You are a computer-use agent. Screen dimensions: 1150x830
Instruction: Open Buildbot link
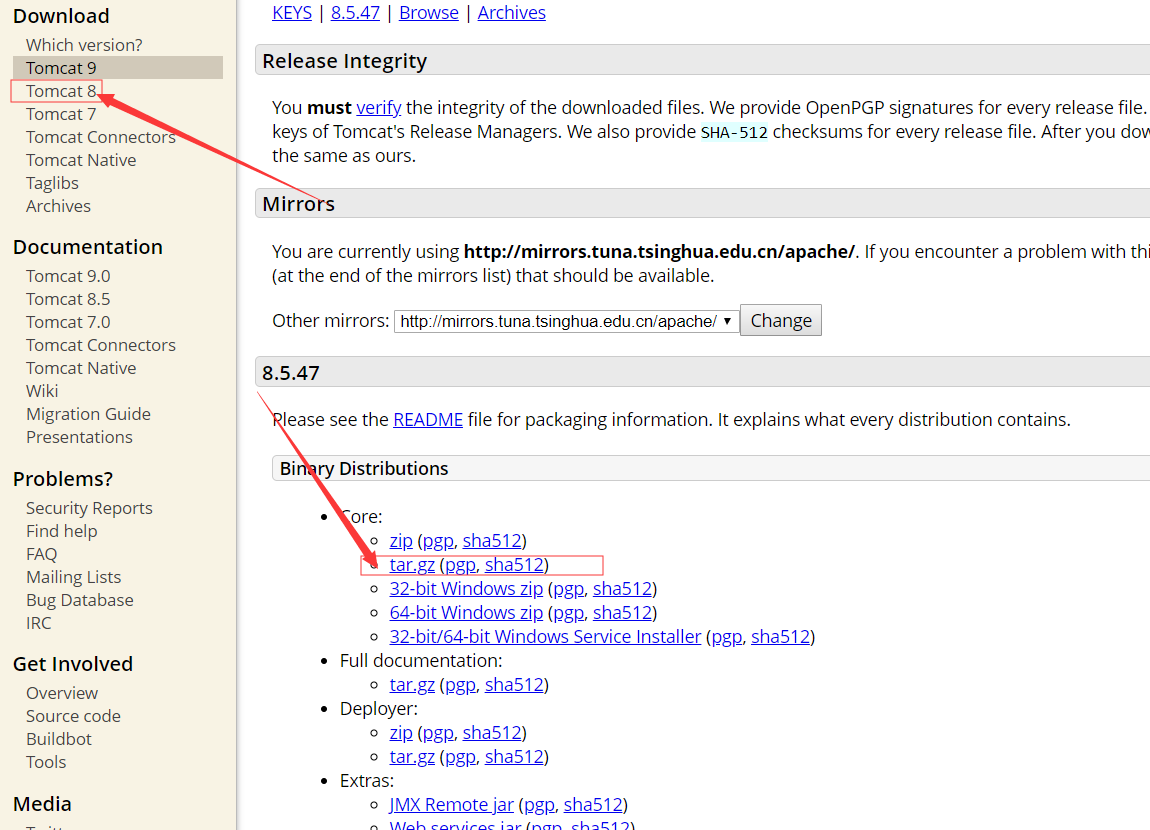[59, 739]
